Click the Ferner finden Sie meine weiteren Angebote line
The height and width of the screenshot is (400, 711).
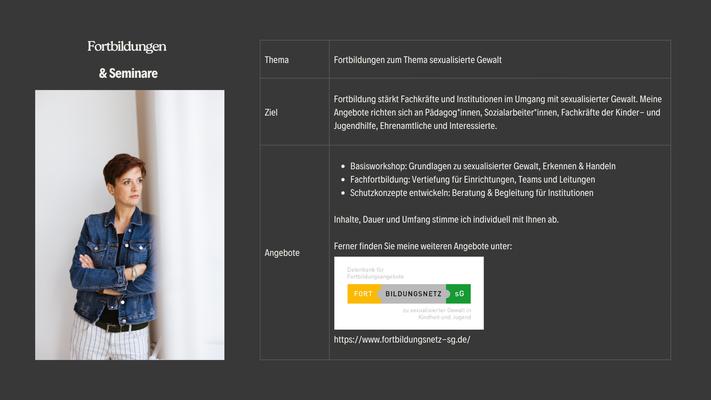pos(423,246)
